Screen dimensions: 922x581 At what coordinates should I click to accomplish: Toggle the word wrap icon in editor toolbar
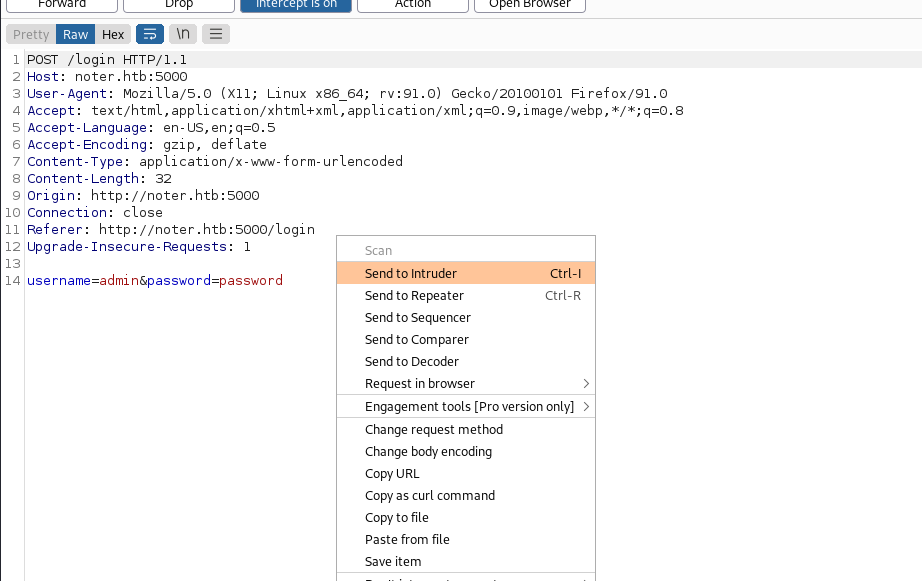tap(149, 34)
